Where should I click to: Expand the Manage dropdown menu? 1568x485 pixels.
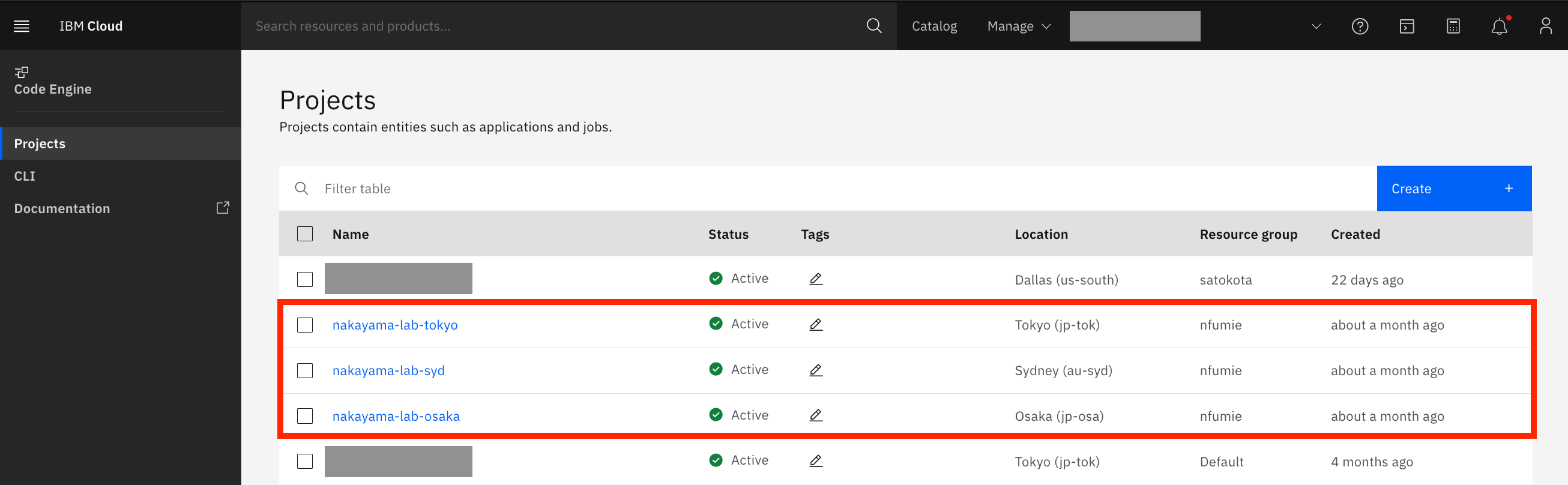coord(1018,26)
